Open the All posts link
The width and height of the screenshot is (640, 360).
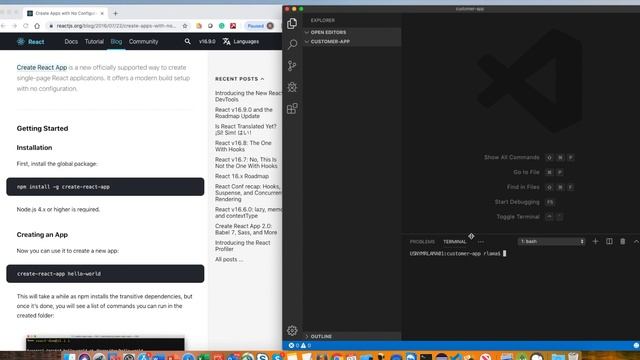[x=229, y=259]
